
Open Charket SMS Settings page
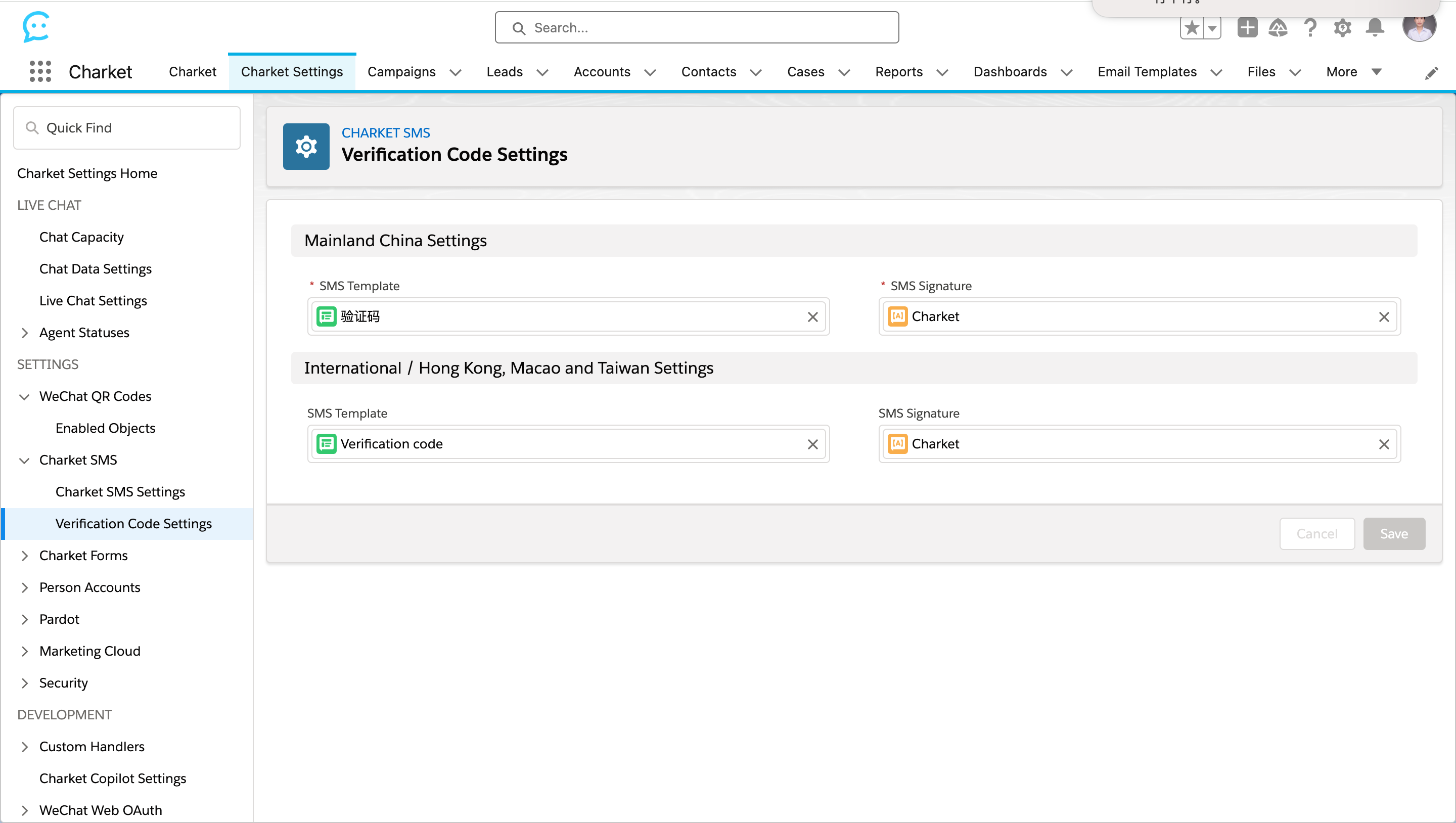point(120,492)
